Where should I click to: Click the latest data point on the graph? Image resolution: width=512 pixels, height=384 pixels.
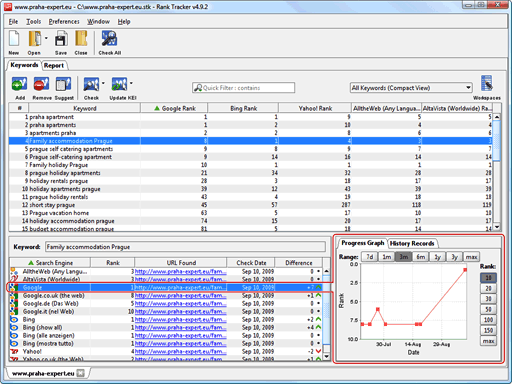pyautogui.click(x=465, y=270)
